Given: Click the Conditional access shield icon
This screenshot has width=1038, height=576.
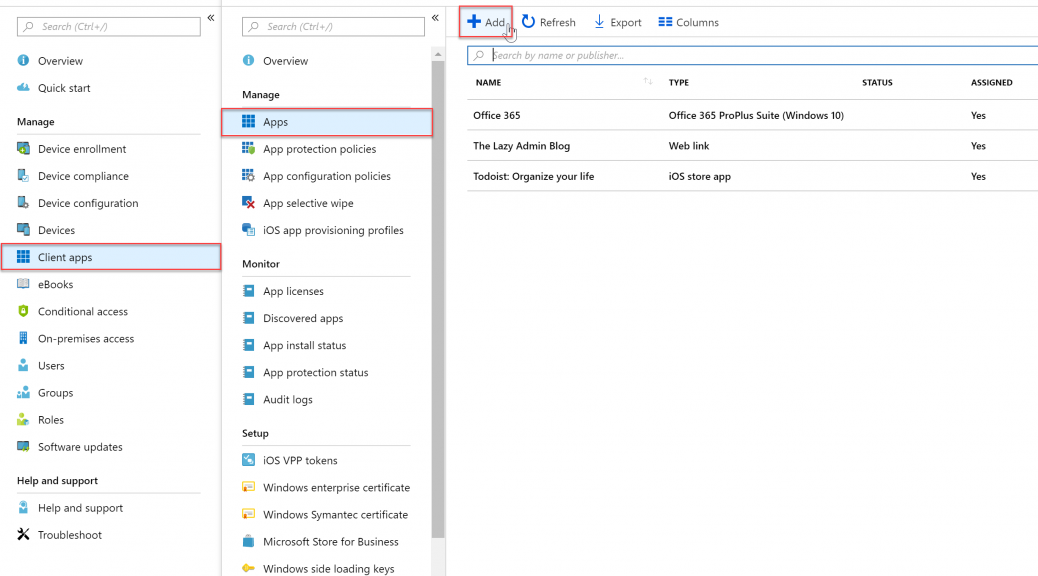Looking at the screenshot, I should coord(23,312).
